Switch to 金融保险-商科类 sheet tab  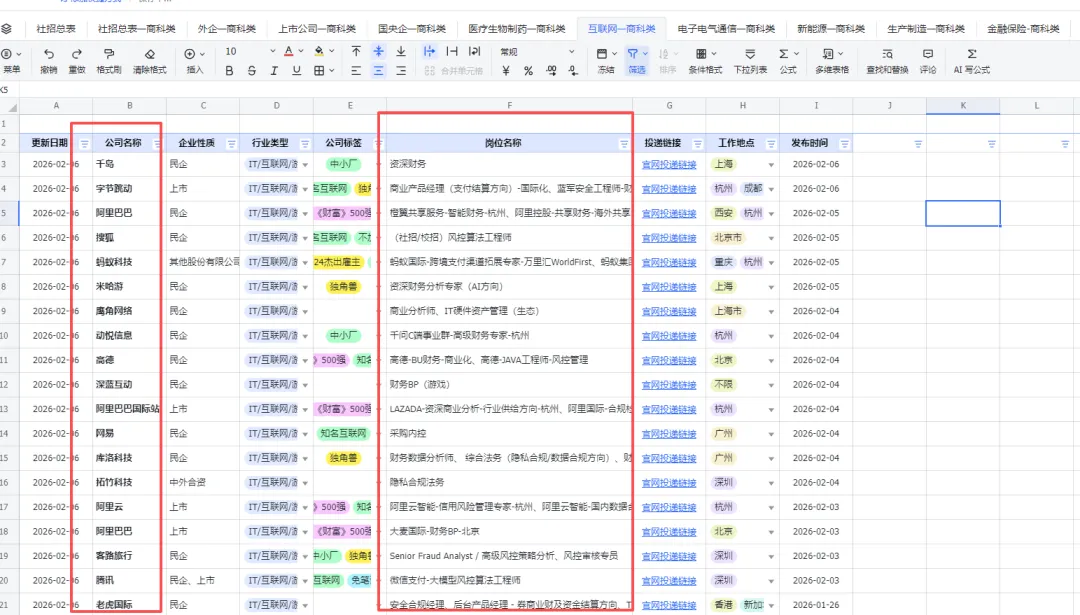point(1023,29)
